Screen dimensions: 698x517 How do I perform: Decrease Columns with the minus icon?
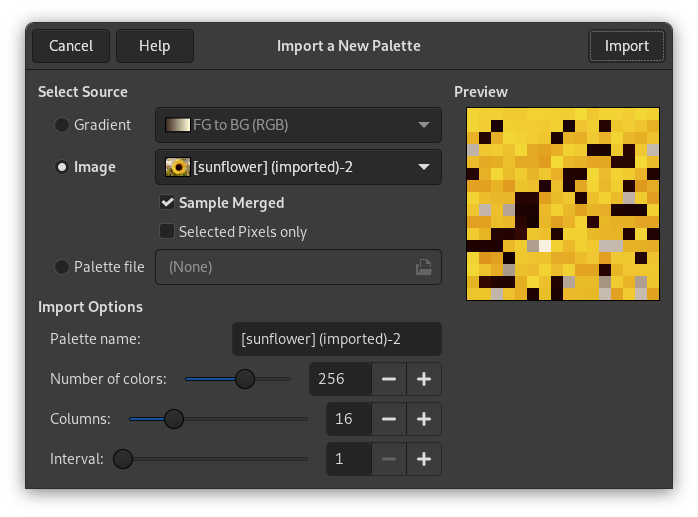coord(389,419)
